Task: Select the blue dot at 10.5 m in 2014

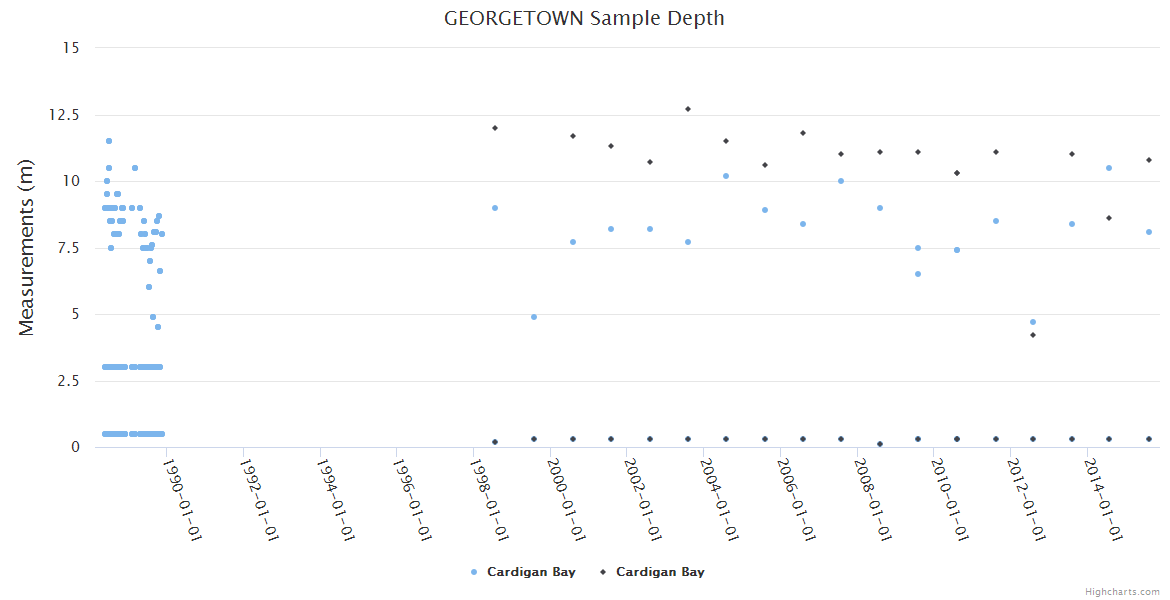Action: (x=1109, y=168)
